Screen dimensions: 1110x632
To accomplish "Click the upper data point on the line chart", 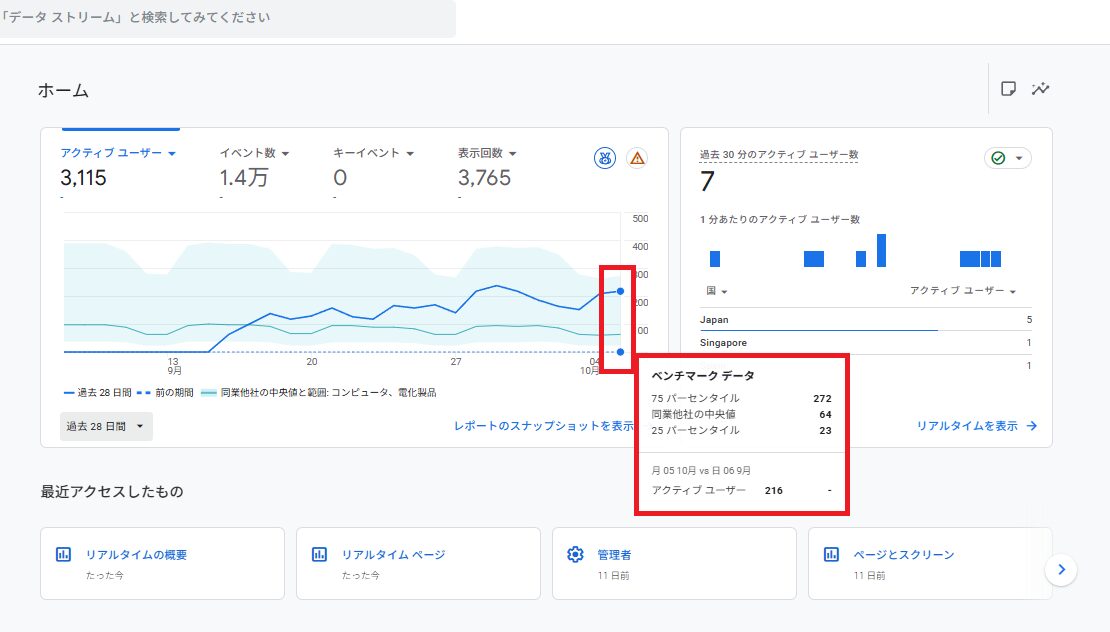I will pos(620,291).
